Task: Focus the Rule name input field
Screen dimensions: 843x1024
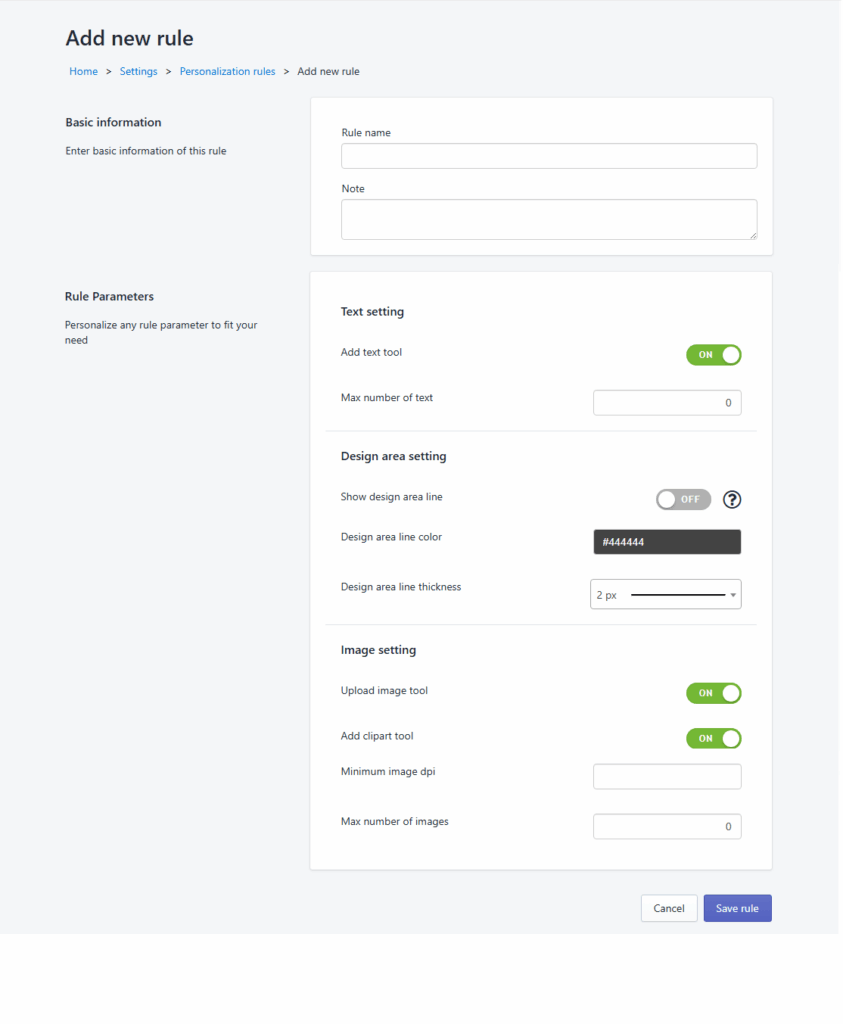Action: (549, 156)
